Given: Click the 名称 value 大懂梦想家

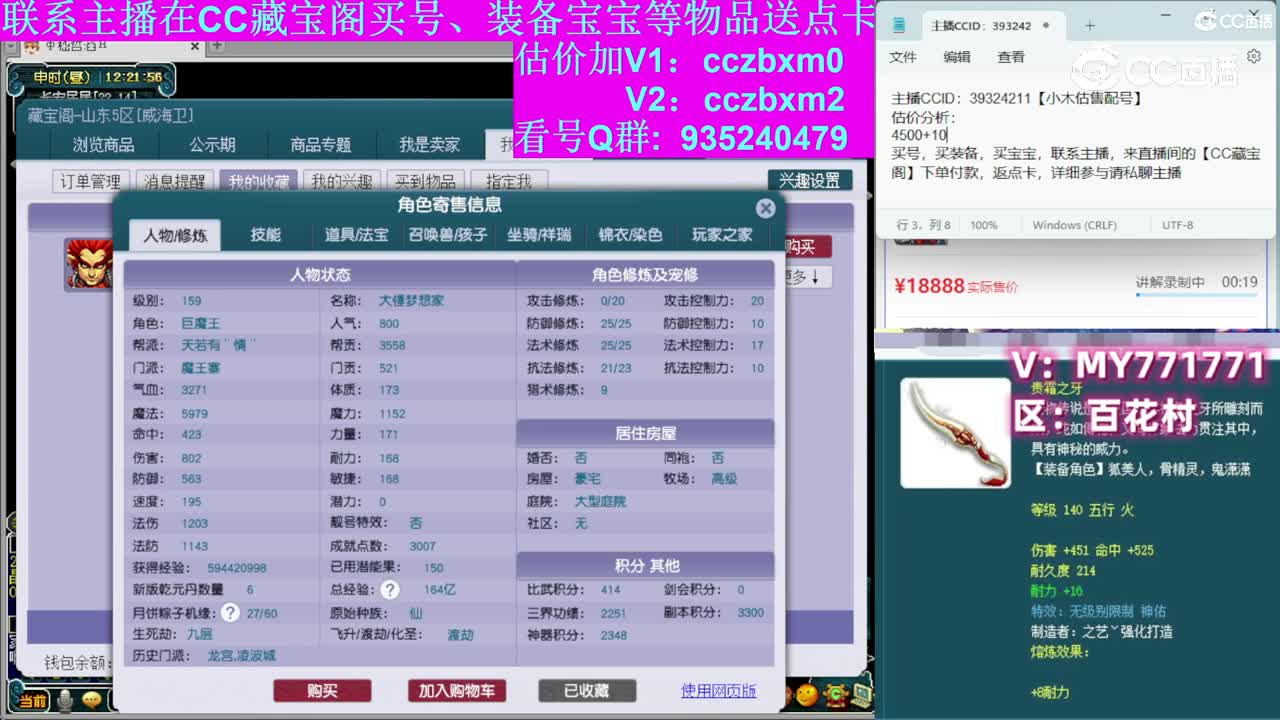Looking at the screenshot, I should [411, 300].
